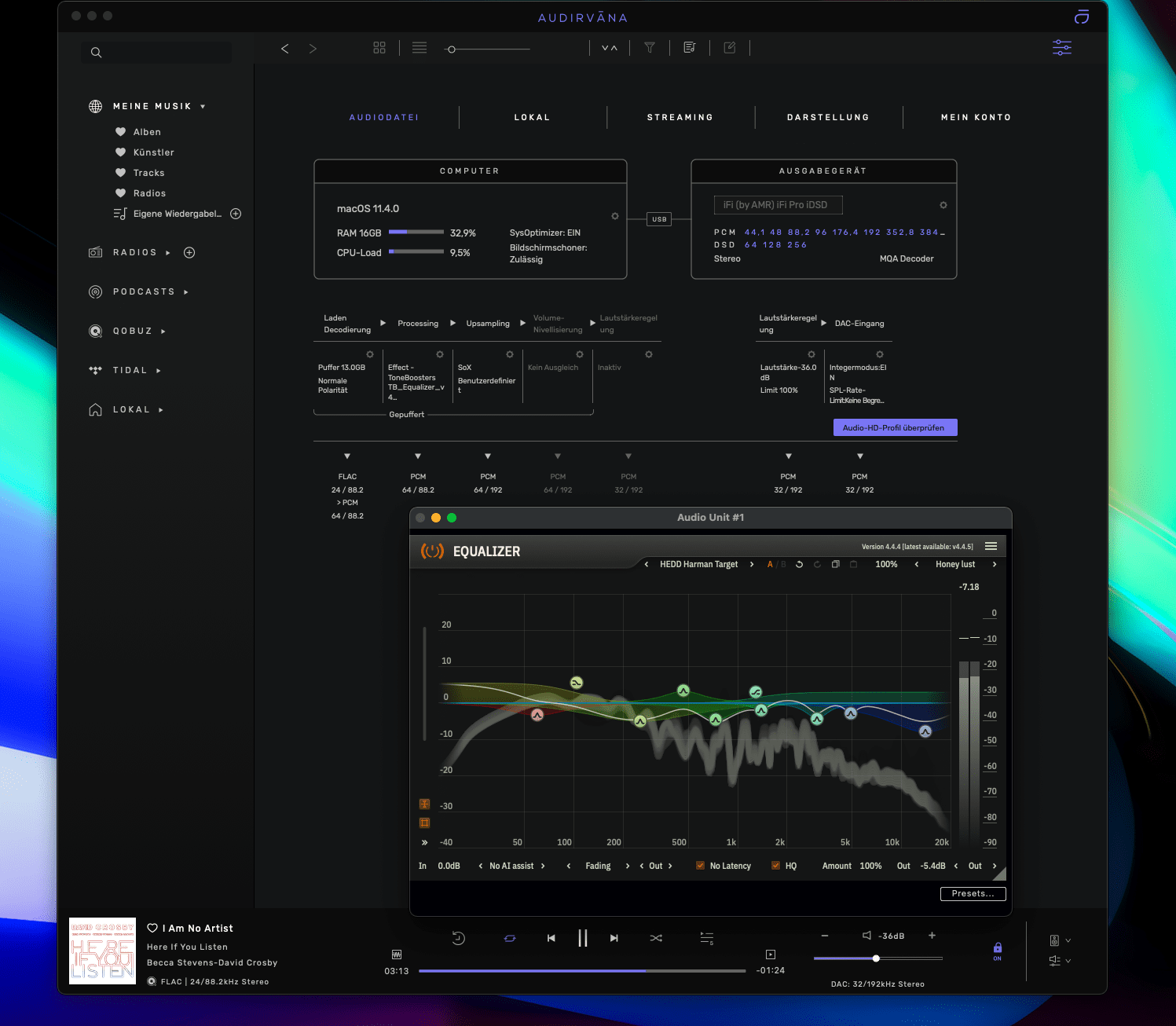Screen dimensions: 1176x1026
Task: Click the thumbnail size slider handle
Action: [451, 49]
